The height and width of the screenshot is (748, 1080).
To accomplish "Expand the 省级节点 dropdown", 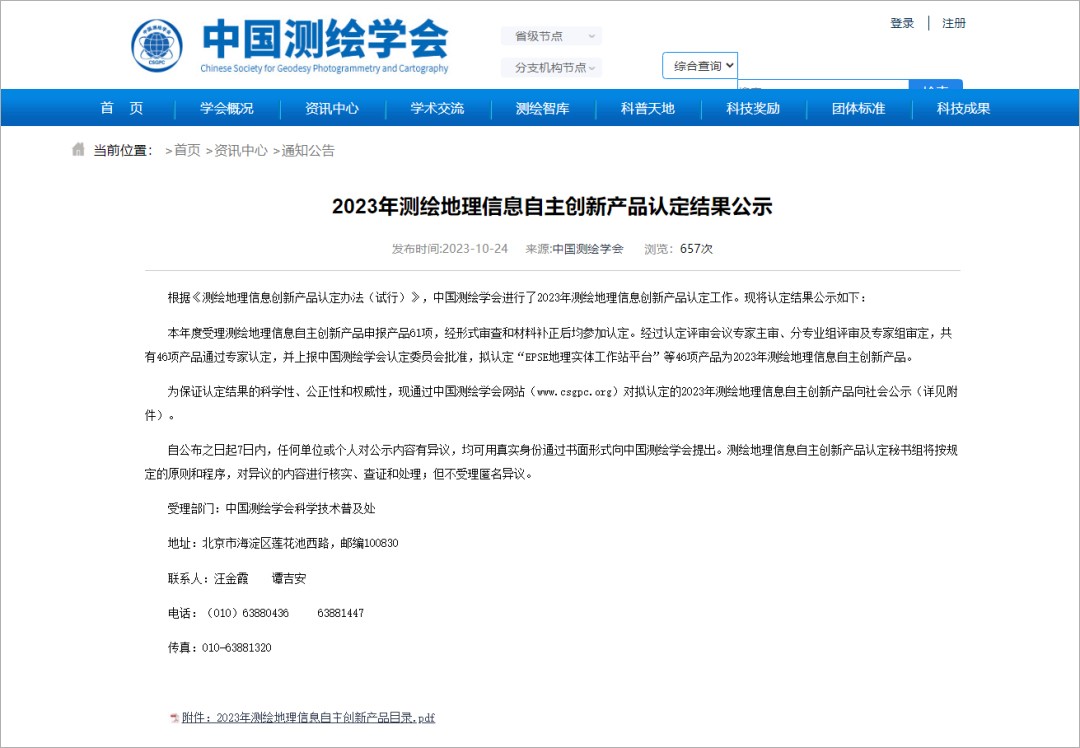I will 550,36.
